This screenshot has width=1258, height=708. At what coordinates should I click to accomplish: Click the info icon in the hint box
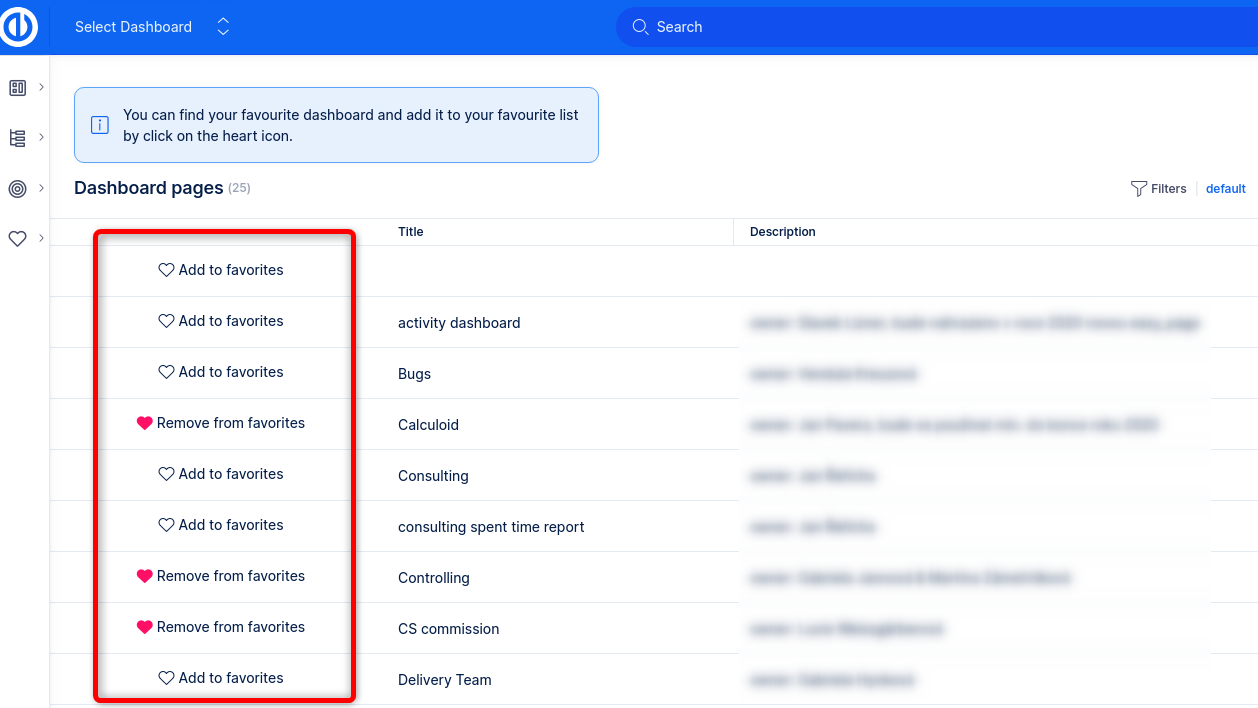tap(100, 125)
